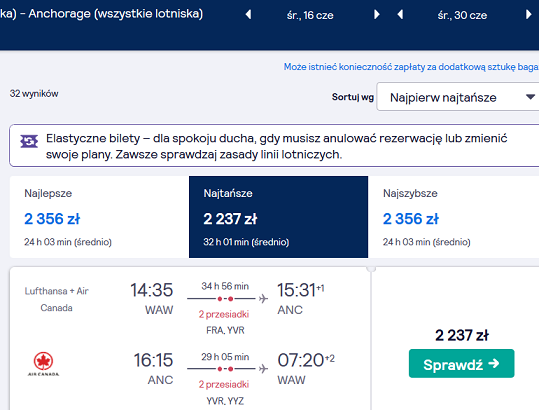The height and width of the screenshot is (410, 539).
Task: Select the Najtańsze tab
Action: 278,217
